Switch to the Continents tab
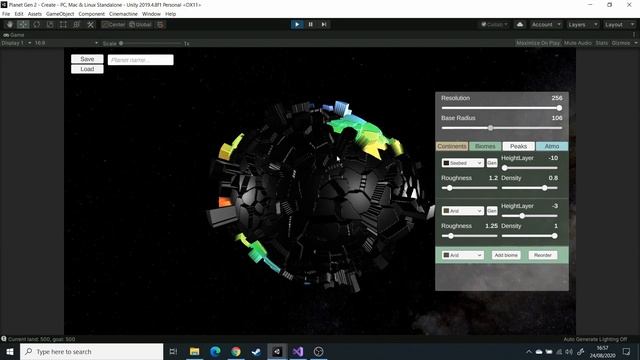The image size is (640, 360). pos(452,146)
